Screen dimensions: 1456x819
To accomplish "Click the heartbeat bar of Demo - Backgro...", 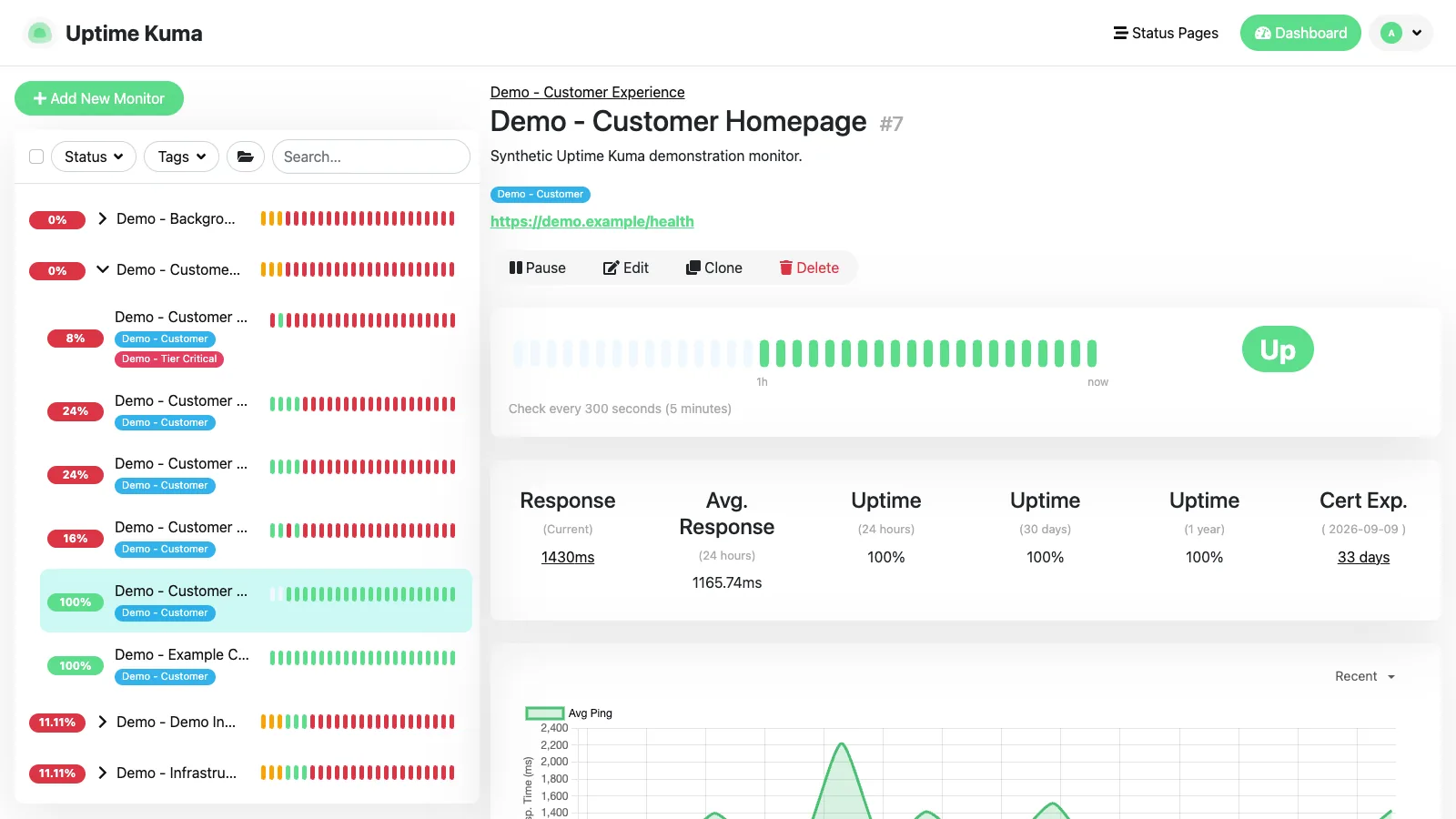I will coord(358,218).
